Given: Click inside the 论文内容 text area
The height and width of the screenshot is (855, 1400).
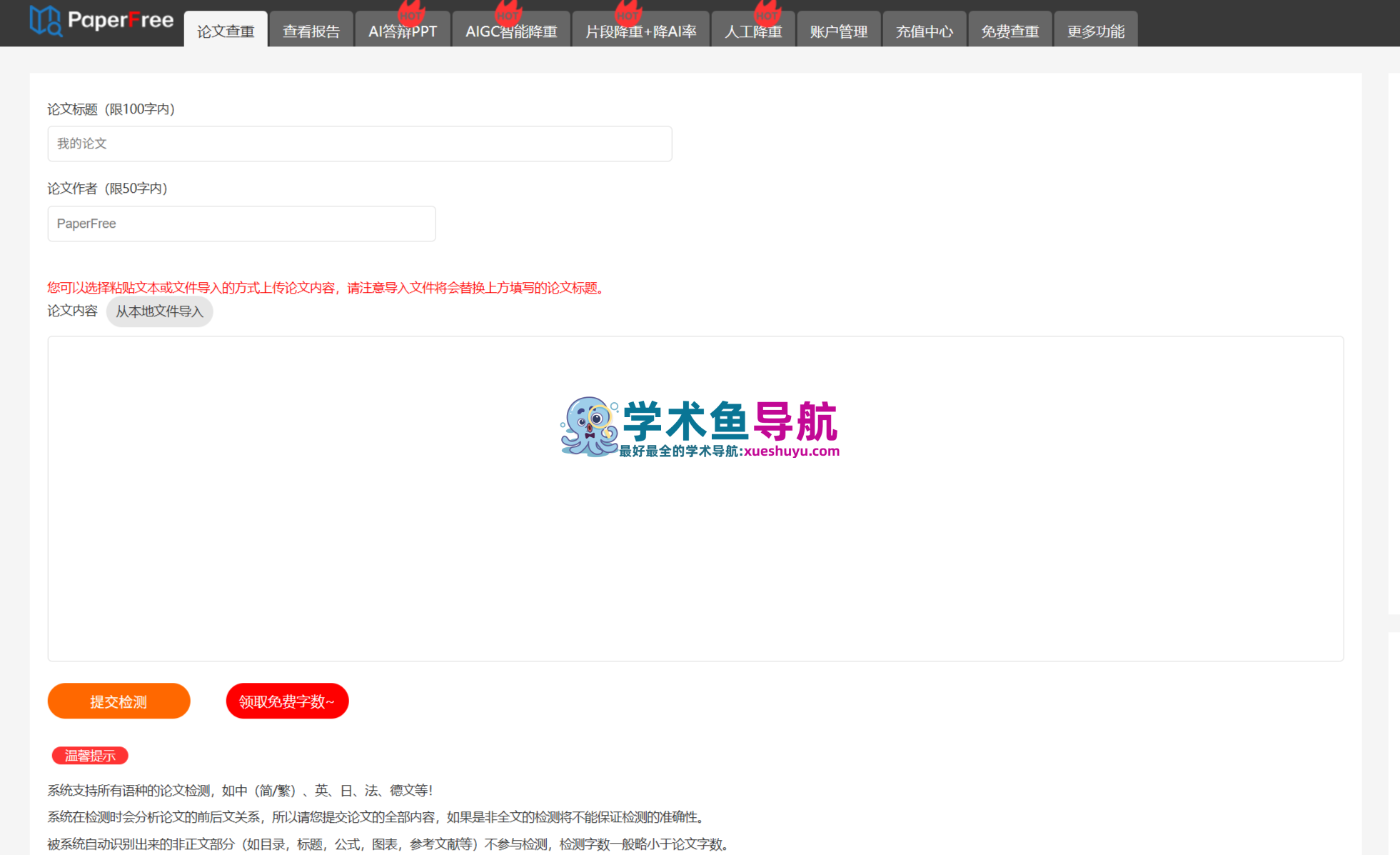Looking at the screenshot, I should tap(695, 499).
